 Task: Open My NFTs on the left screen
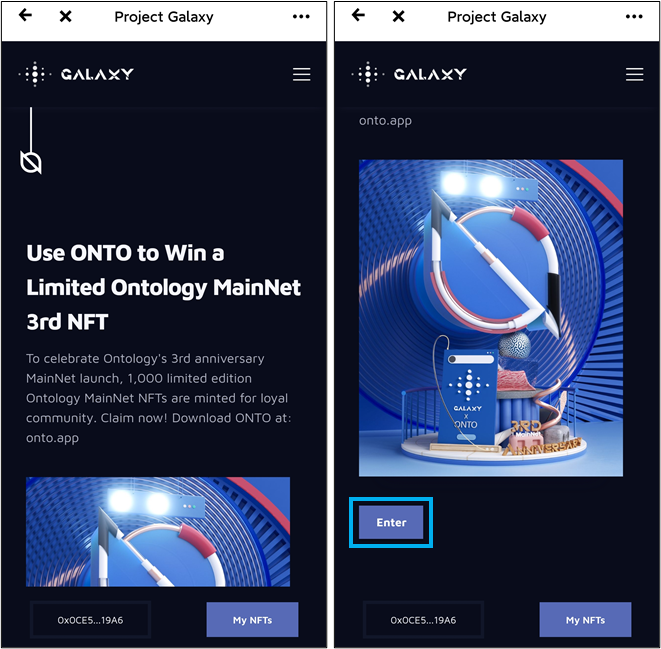click(253, 620)
